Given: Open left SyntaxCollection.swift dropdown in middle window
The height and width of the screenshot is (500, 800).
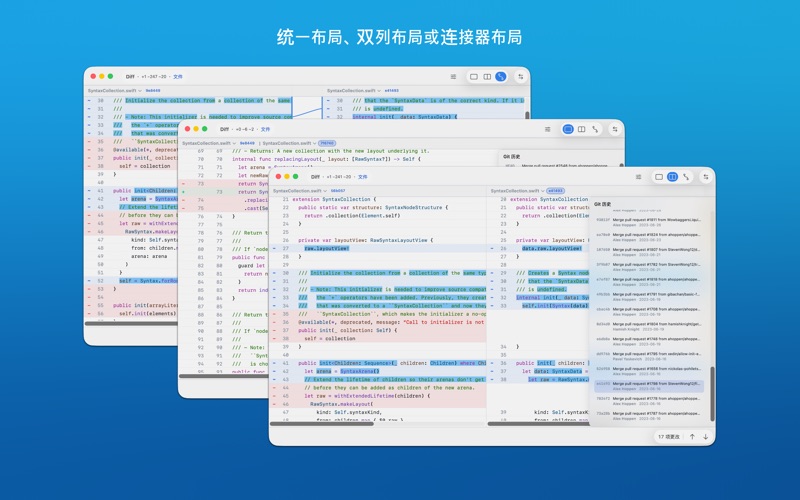Looking at the screenshot, I should [209, 143].
